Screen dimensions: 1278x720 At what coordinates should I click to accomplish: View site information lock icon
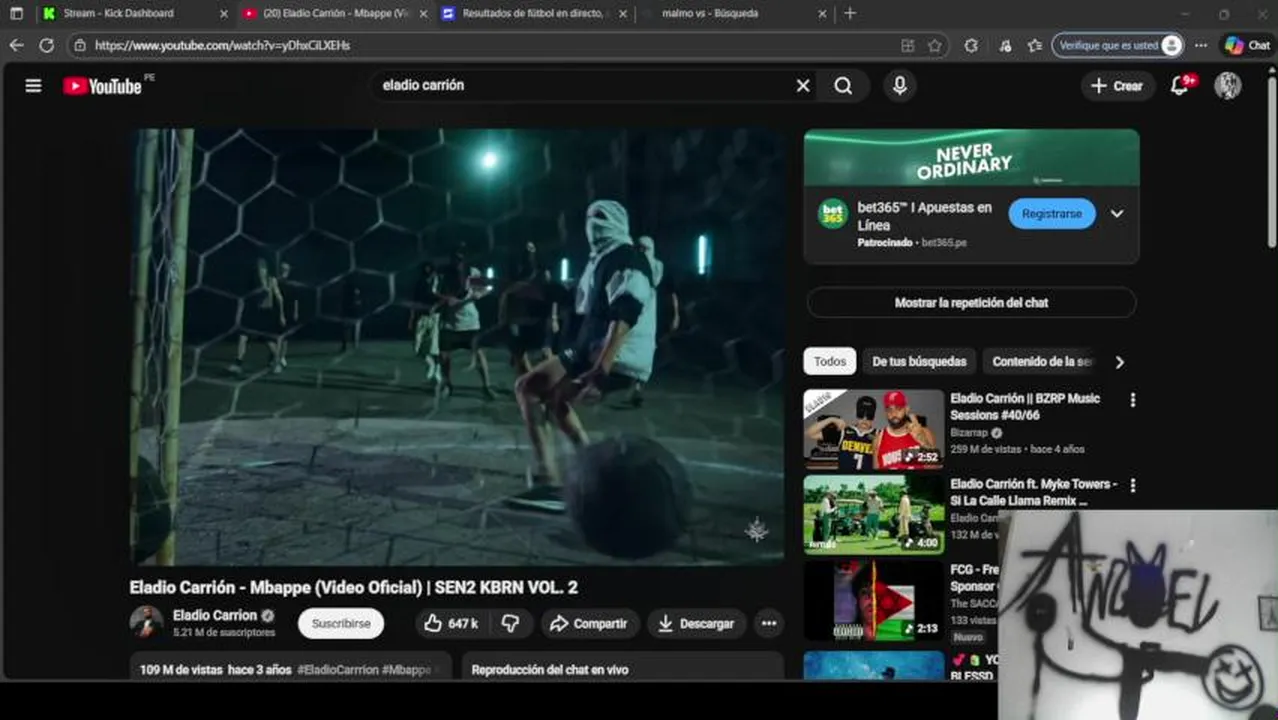80,45
